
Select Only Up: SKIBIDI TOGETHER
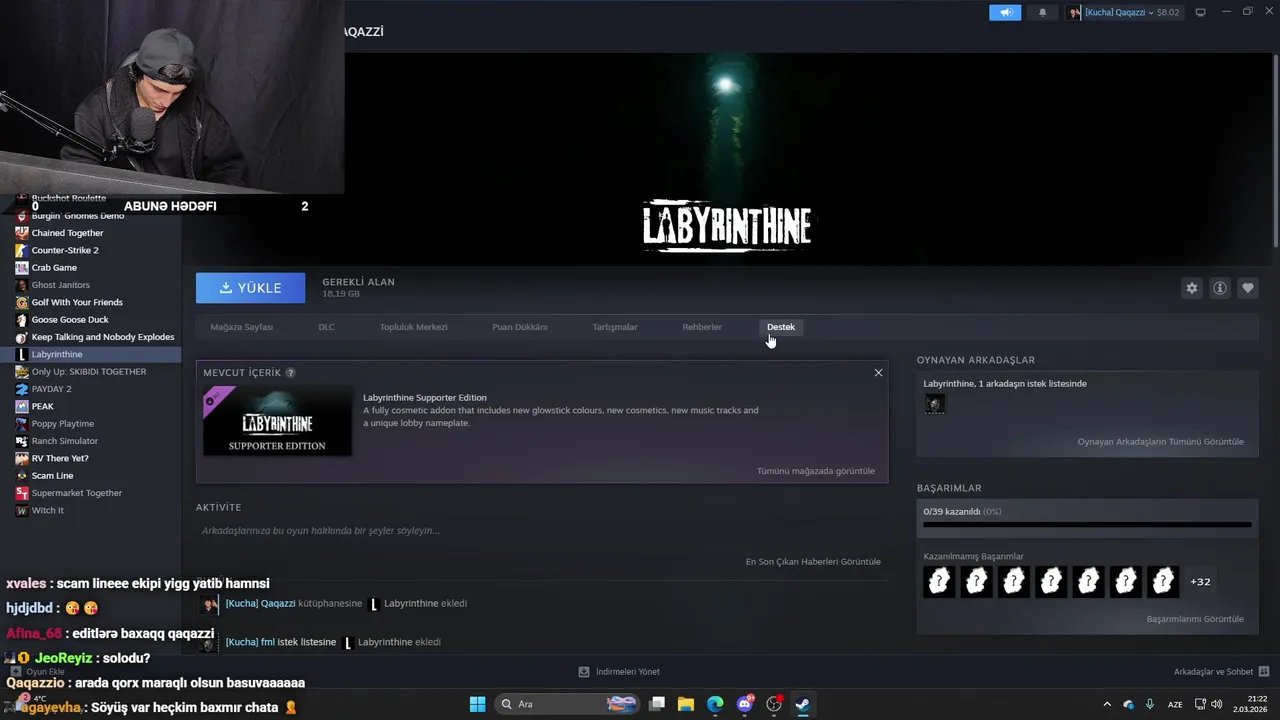[90, 372]
